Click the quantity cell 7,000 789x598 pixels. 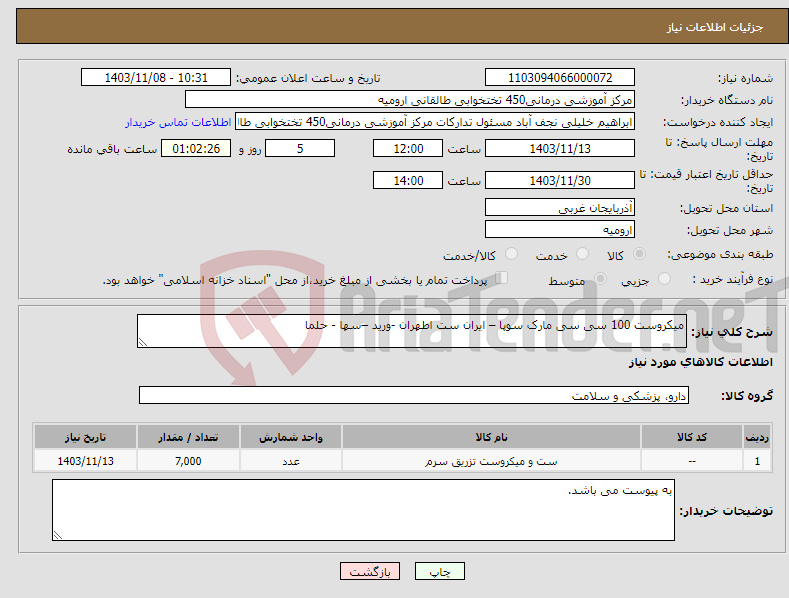(188, 461)
